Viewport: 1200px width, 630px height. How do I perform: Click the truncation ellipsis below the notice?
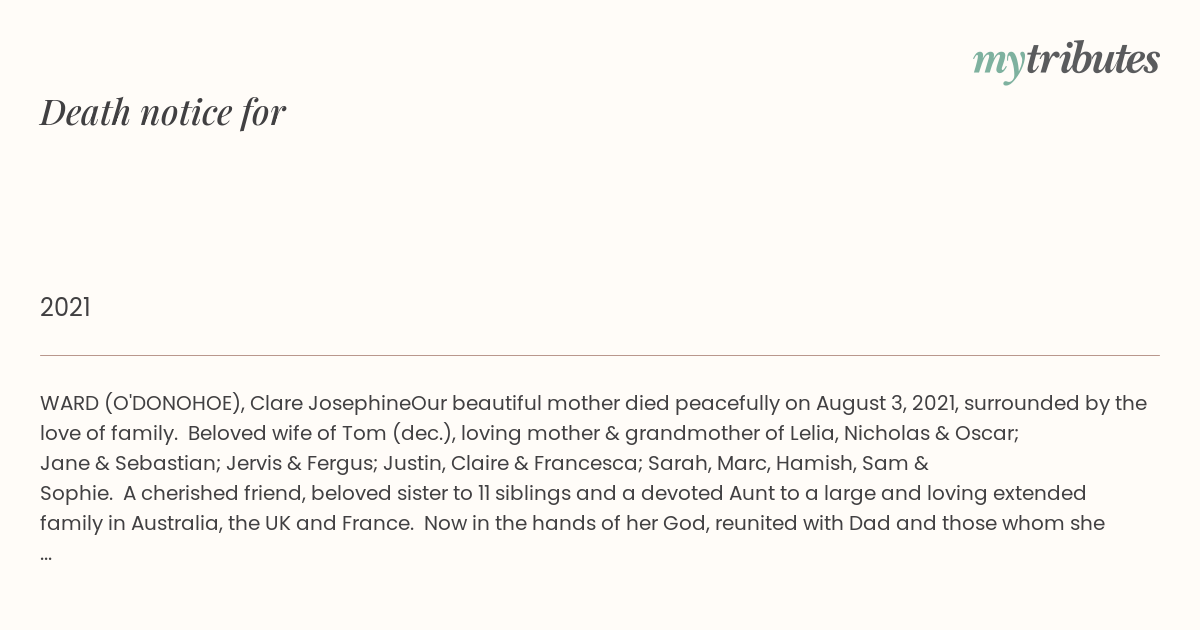[46, 556]
